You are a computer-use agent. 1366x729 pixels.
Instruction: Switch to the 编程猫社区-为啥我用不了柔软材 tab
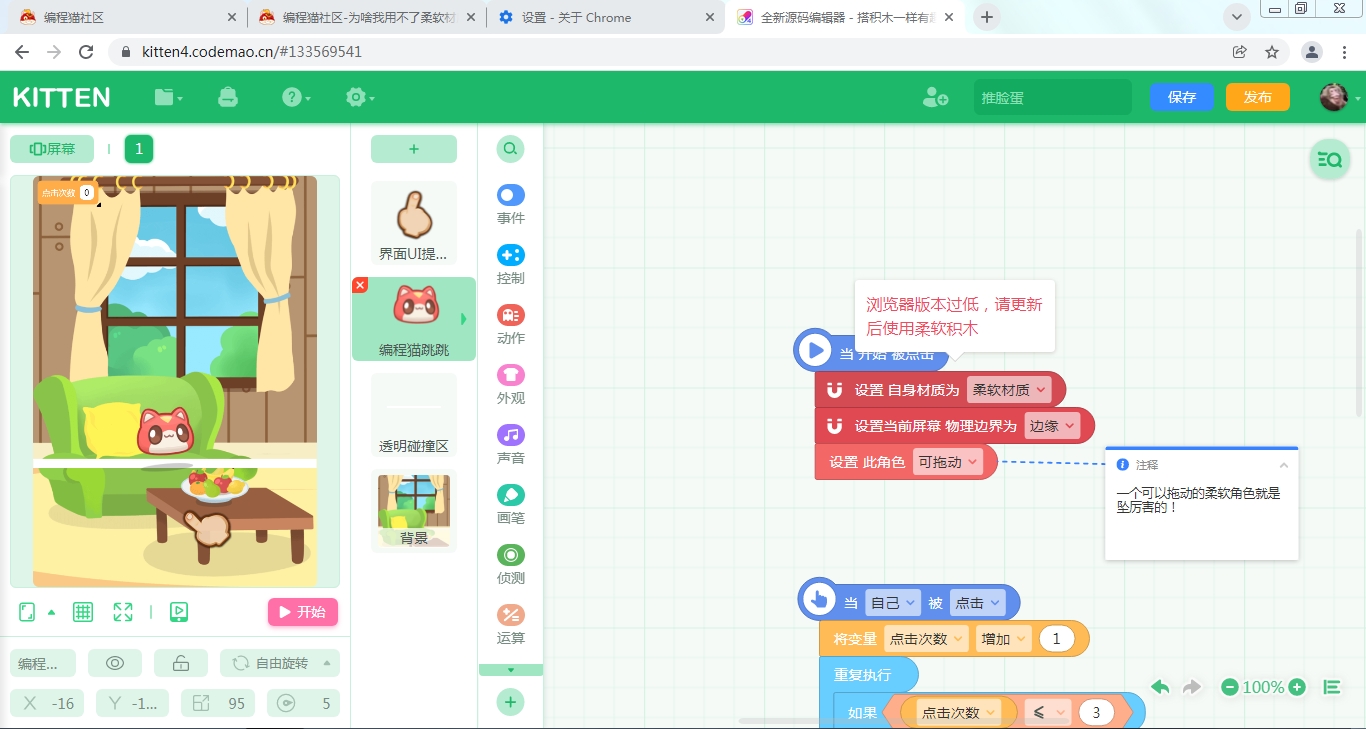coord(364,17)
